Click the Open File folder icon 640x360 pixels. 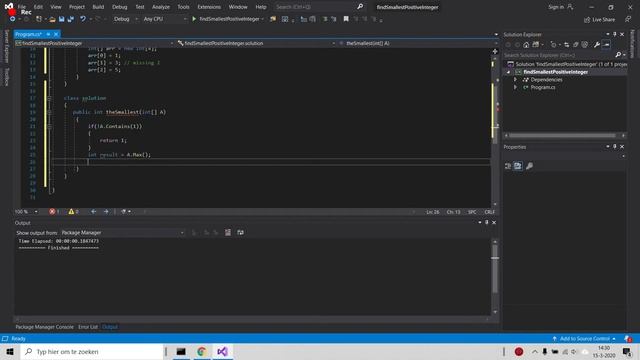coord(52,19)
